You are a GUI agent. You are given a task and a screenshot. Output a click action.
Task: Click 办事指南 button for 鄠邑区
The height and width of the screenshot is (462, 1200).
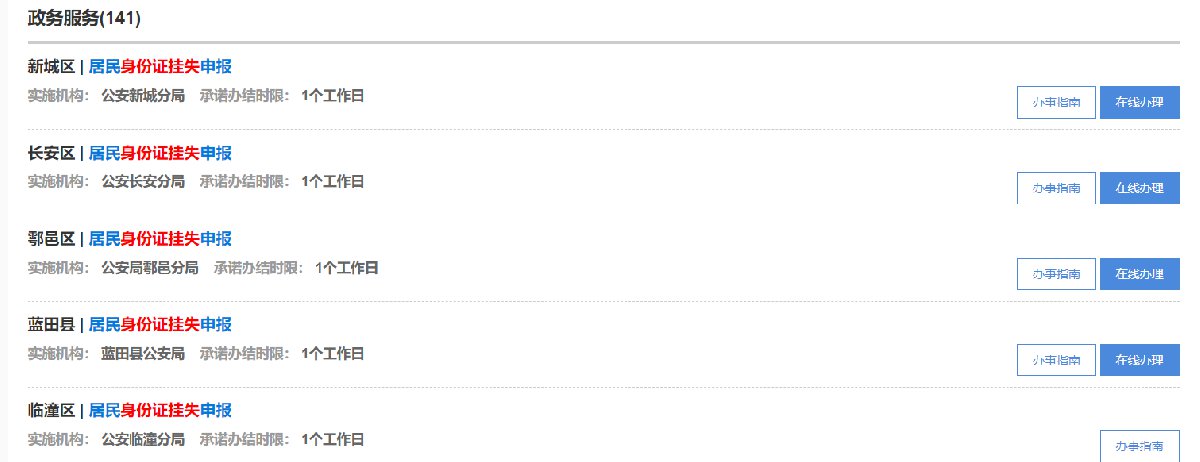click(x=1056, y=274)
